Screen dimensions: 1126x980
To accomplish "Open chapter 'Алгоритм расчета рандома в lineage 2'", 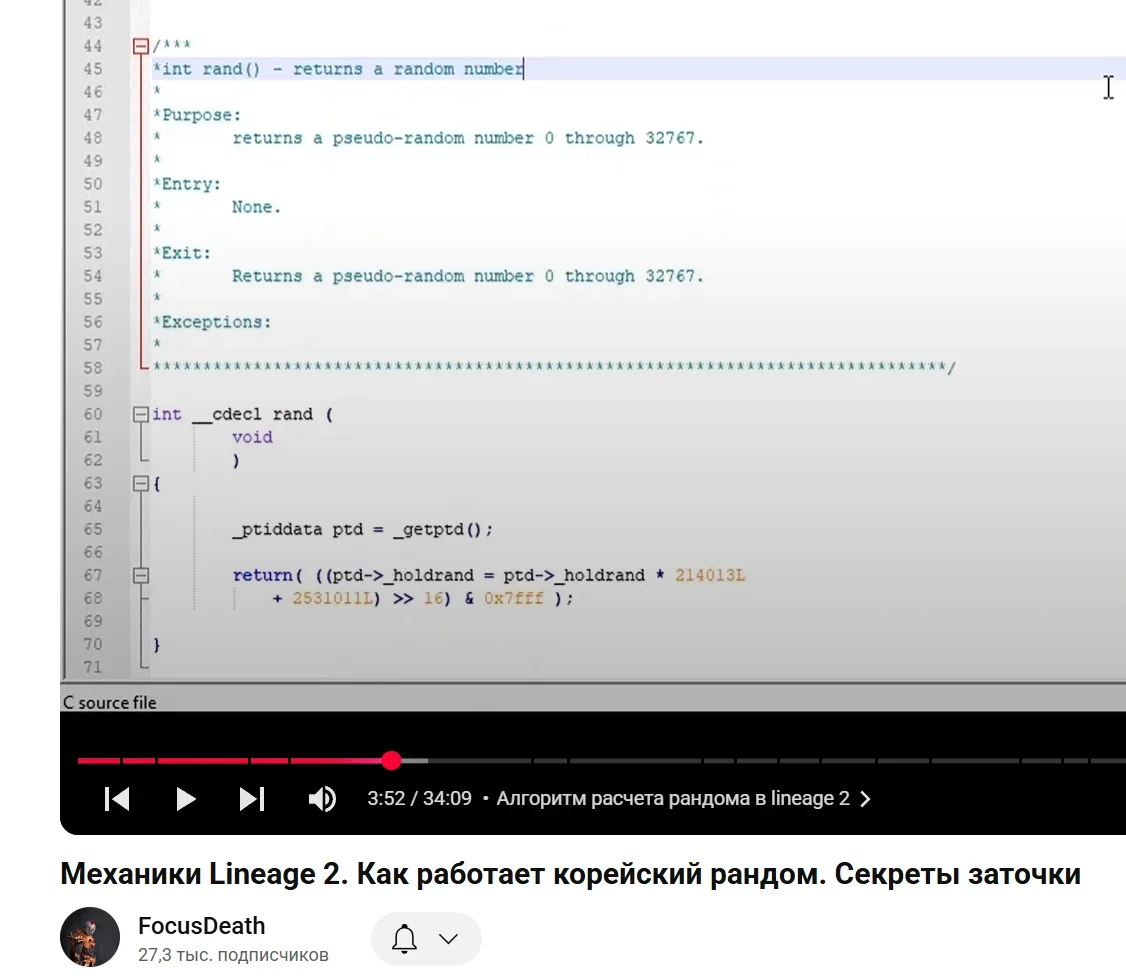I will pos(684,798).
